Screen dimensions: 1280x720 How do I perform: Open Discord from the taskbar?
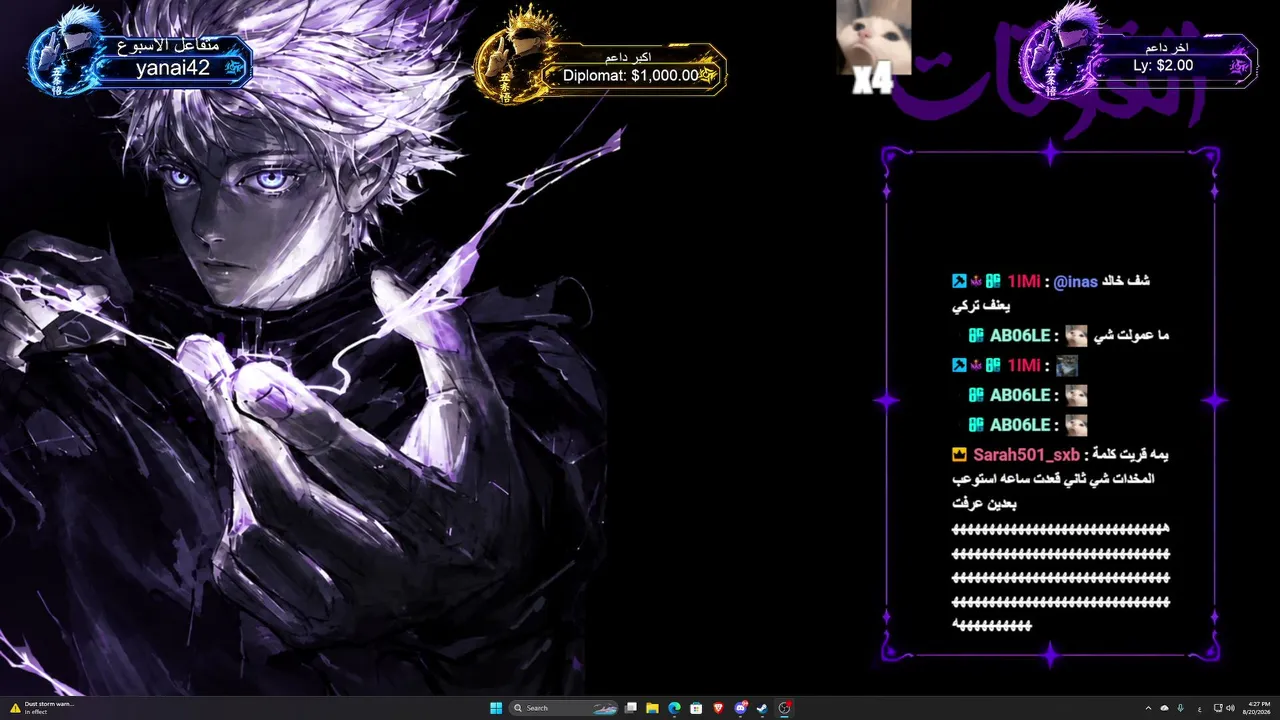pos(741,708)
